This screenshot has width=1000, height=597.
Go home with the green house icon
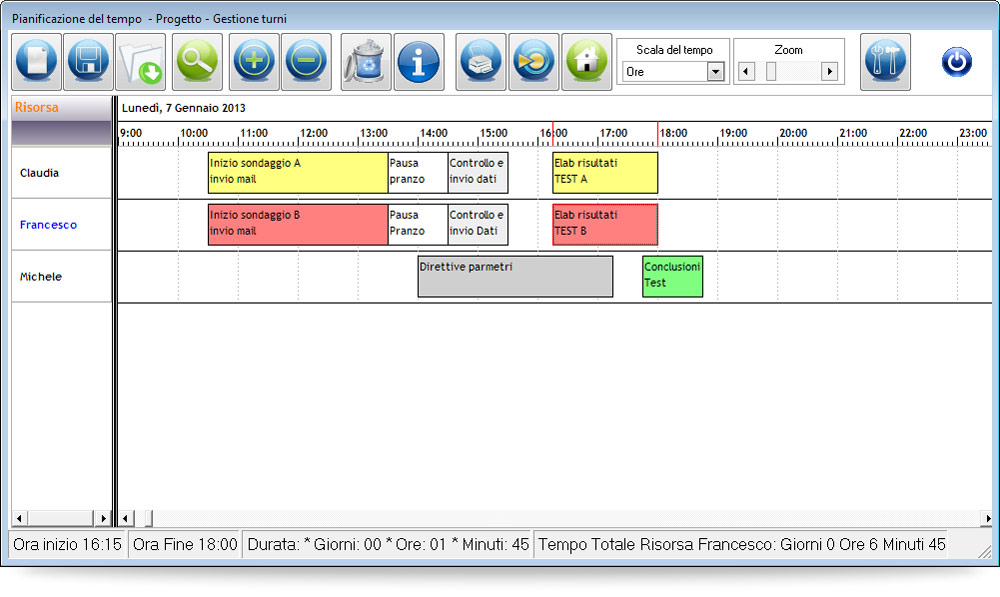(x=587, y=62)
